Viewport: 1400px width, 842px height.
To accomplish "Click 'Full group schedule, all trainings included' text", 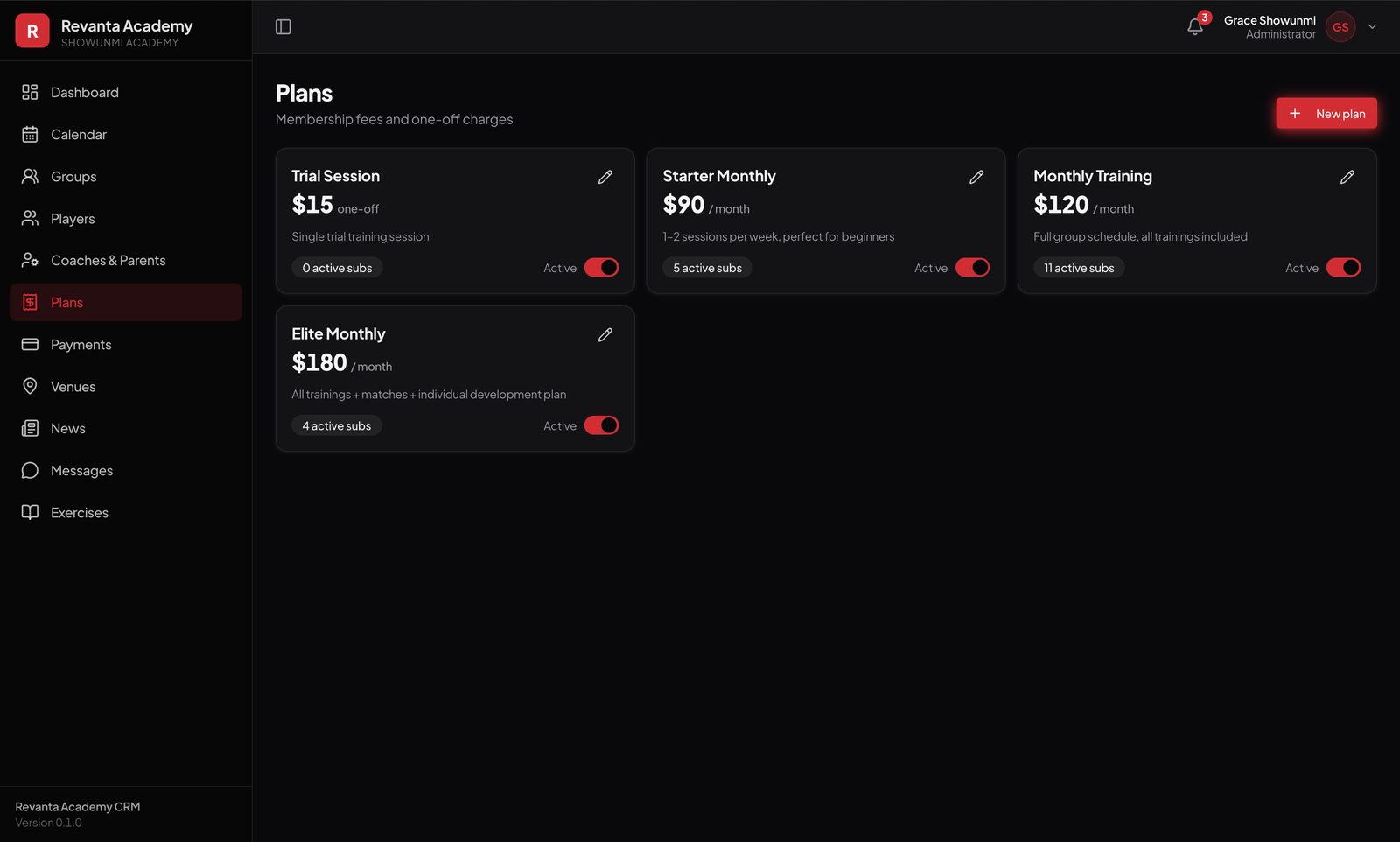I will pos(1141,236).
